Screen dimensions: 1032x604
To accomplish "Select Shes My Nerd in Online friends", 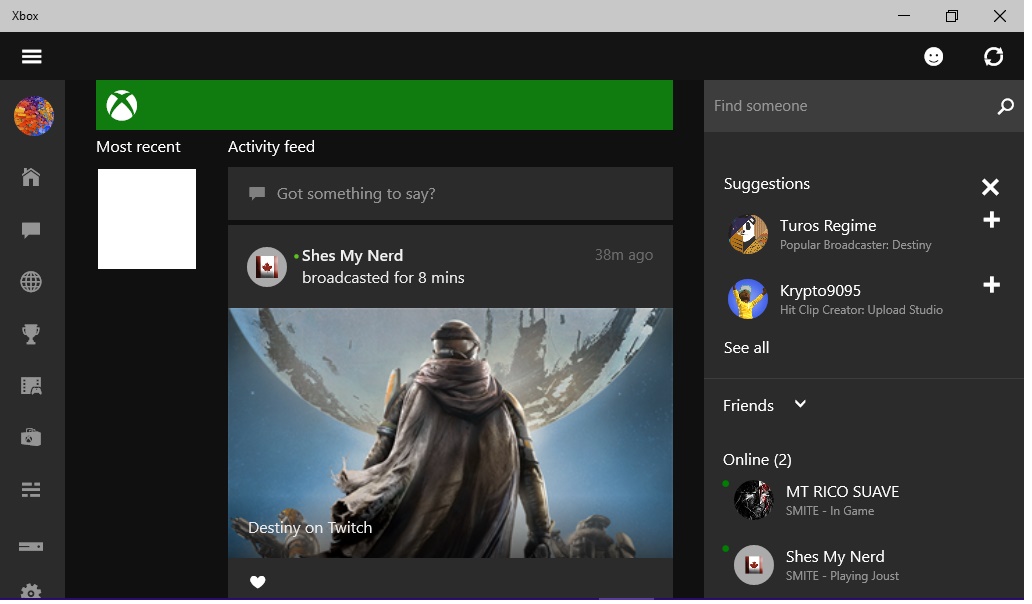I will [835, 556].
